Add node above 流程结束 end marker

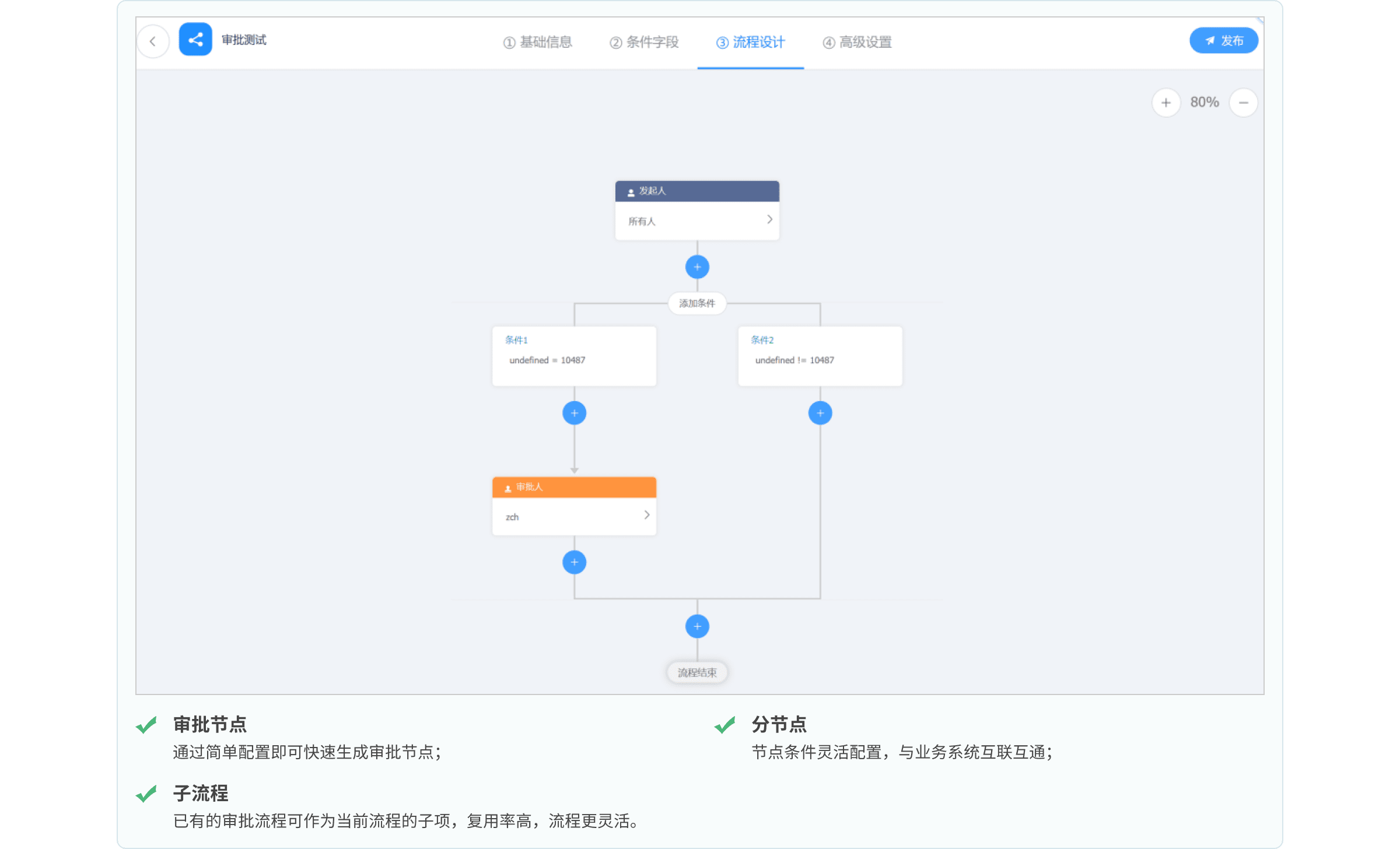[697, 626]
